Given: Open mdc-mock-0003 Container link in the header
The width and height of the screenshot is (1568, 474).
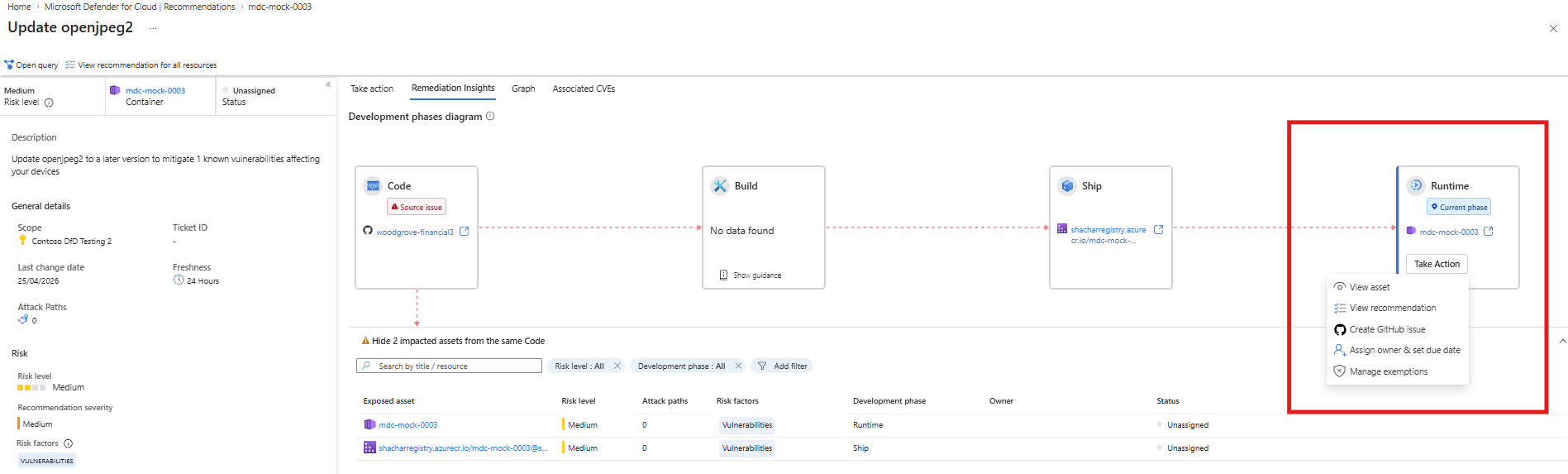Looking at the screenshot, I should click(155, 91).
